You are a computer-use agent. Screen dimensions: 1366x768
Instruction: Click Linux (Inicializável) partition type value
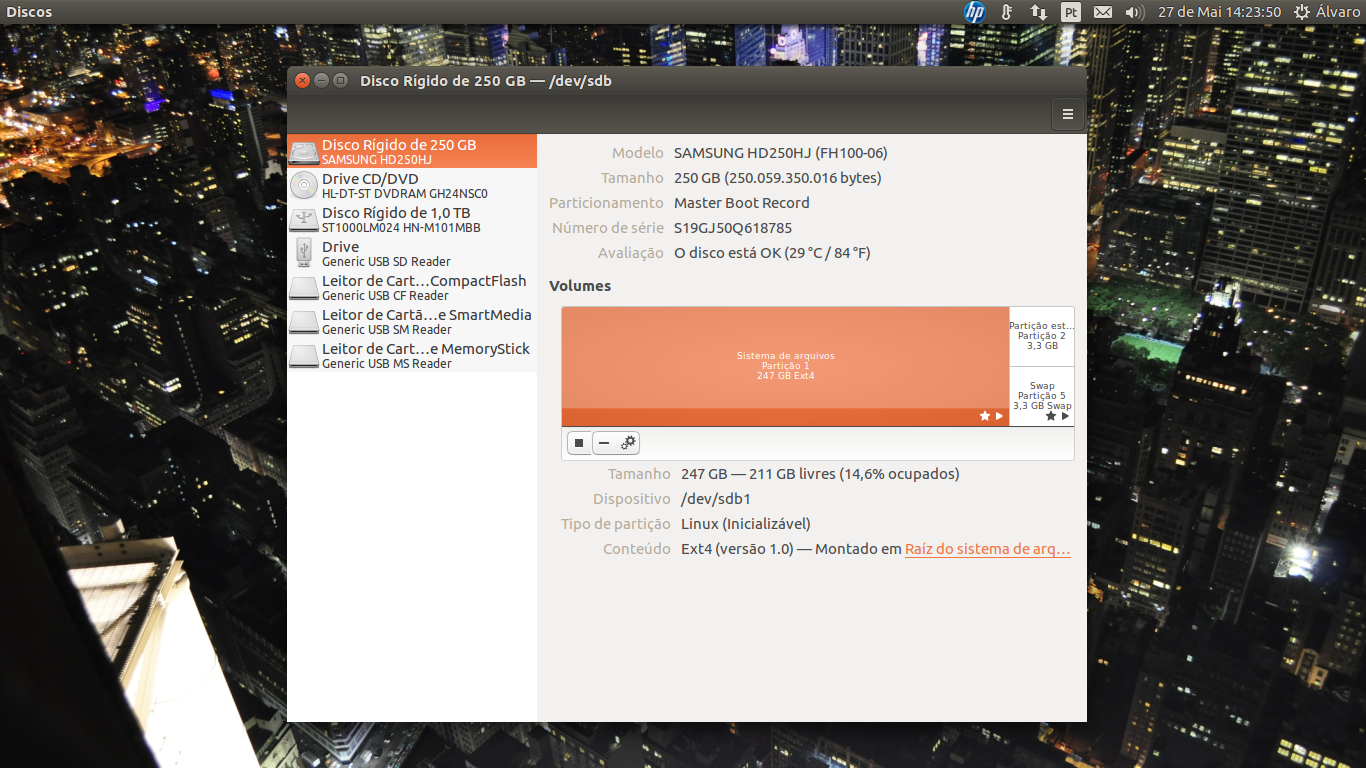[746, 524]
